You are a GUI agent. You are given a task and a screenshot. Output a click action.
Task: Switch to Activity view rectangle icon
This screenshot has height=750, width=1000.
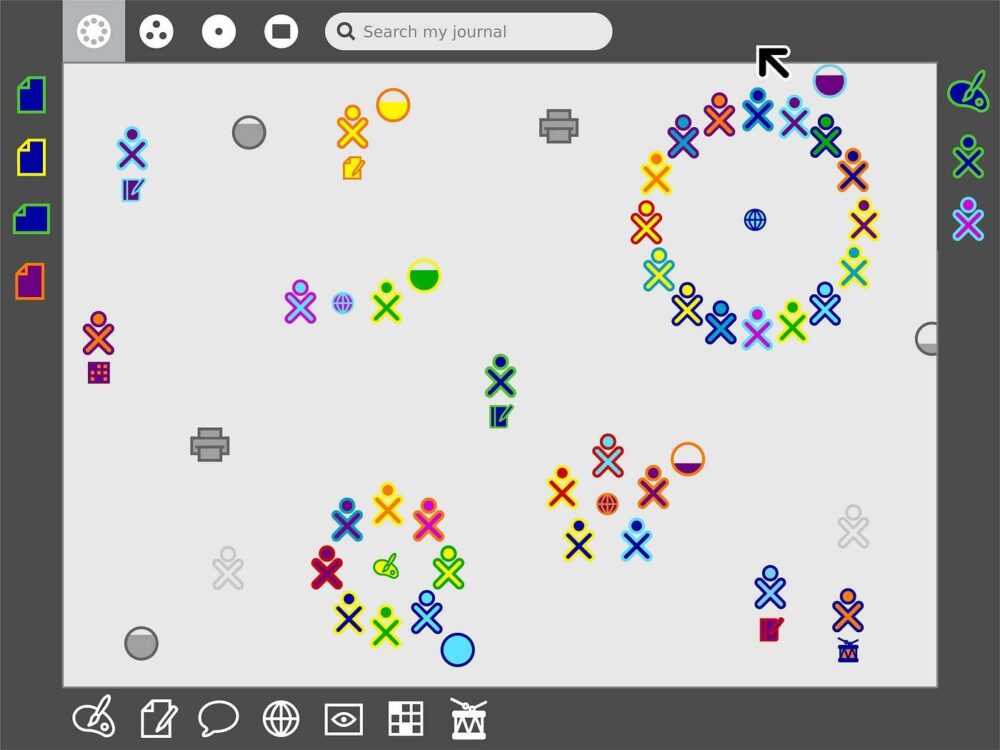281,31
